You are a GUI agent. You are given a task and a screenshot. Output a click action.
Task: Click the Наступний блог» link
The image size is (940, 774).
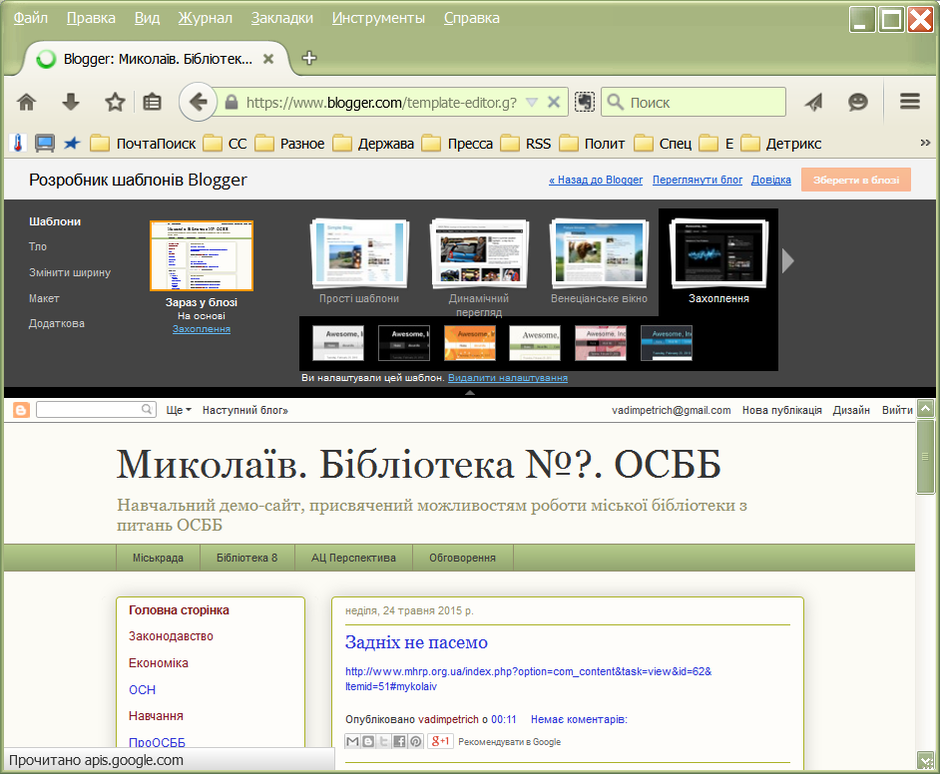(x=245, y=410)
